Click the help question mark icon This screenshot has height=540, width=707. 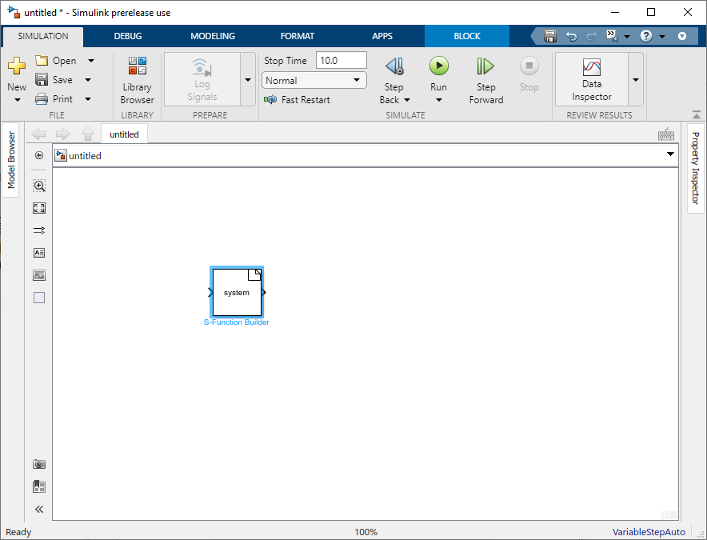pos(646,36)
